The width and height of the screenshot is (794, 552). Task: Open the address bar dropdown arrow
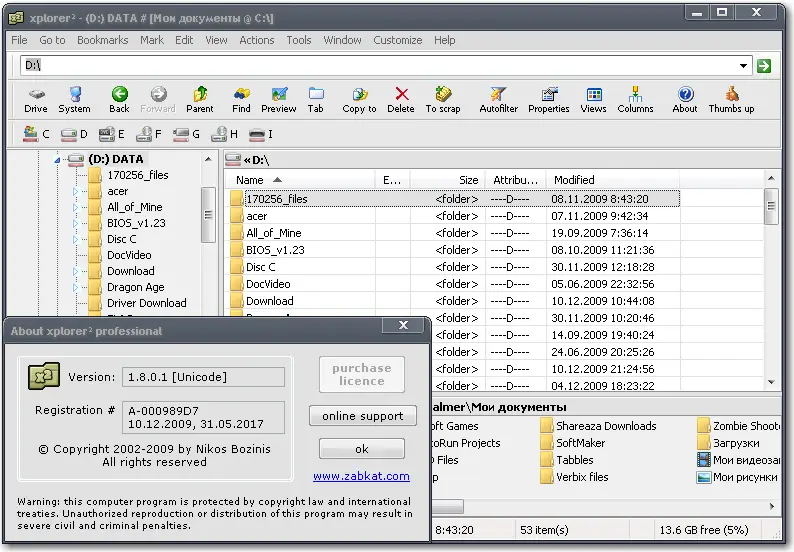pyautogui.click(x=743, y=65)
